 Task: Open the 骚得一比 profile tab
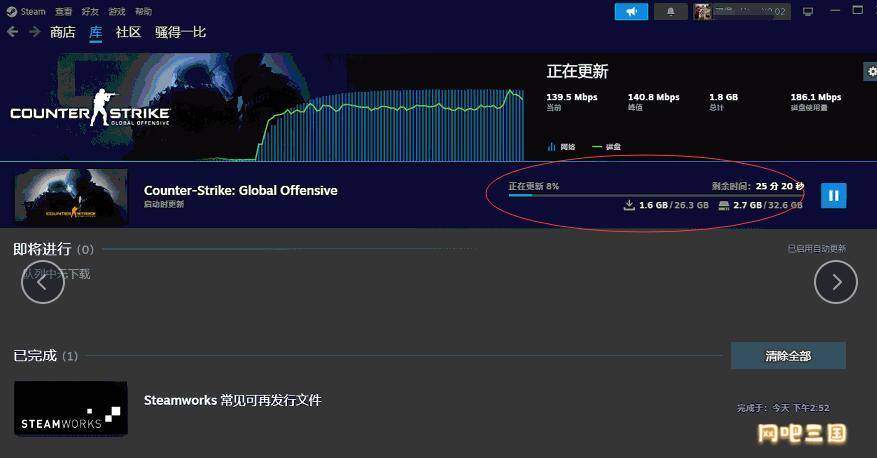[x=180, y=32]
